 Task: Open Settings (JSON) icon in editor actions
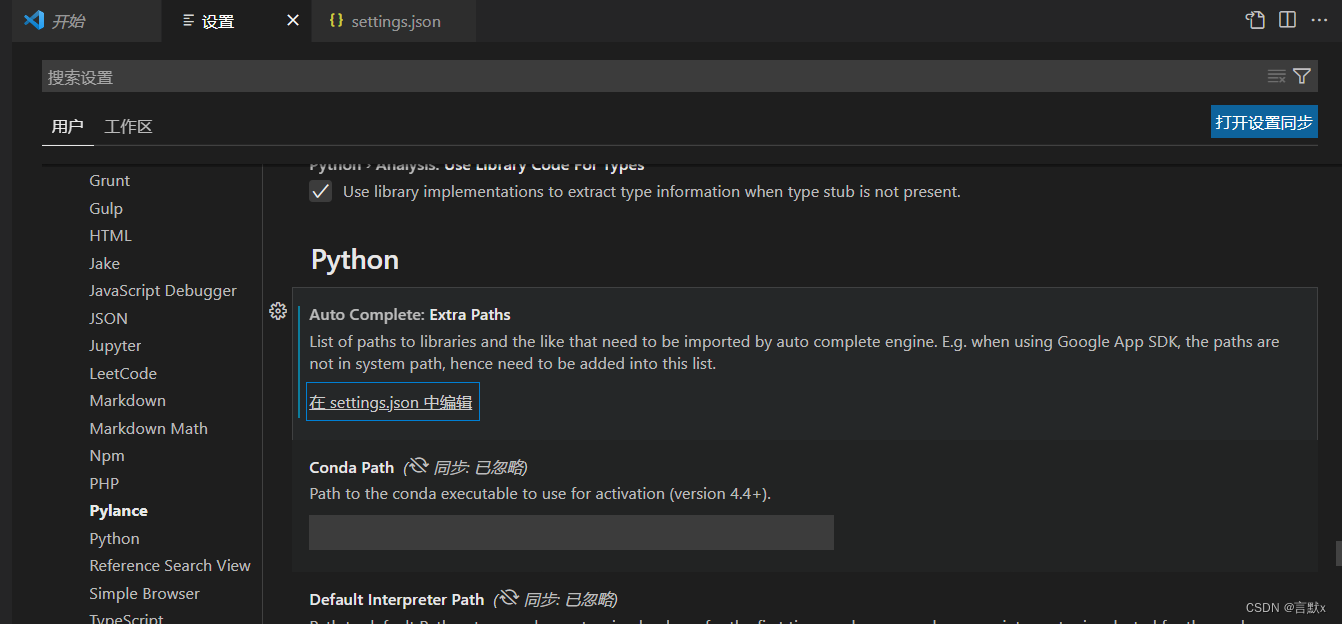point(1255,20)
